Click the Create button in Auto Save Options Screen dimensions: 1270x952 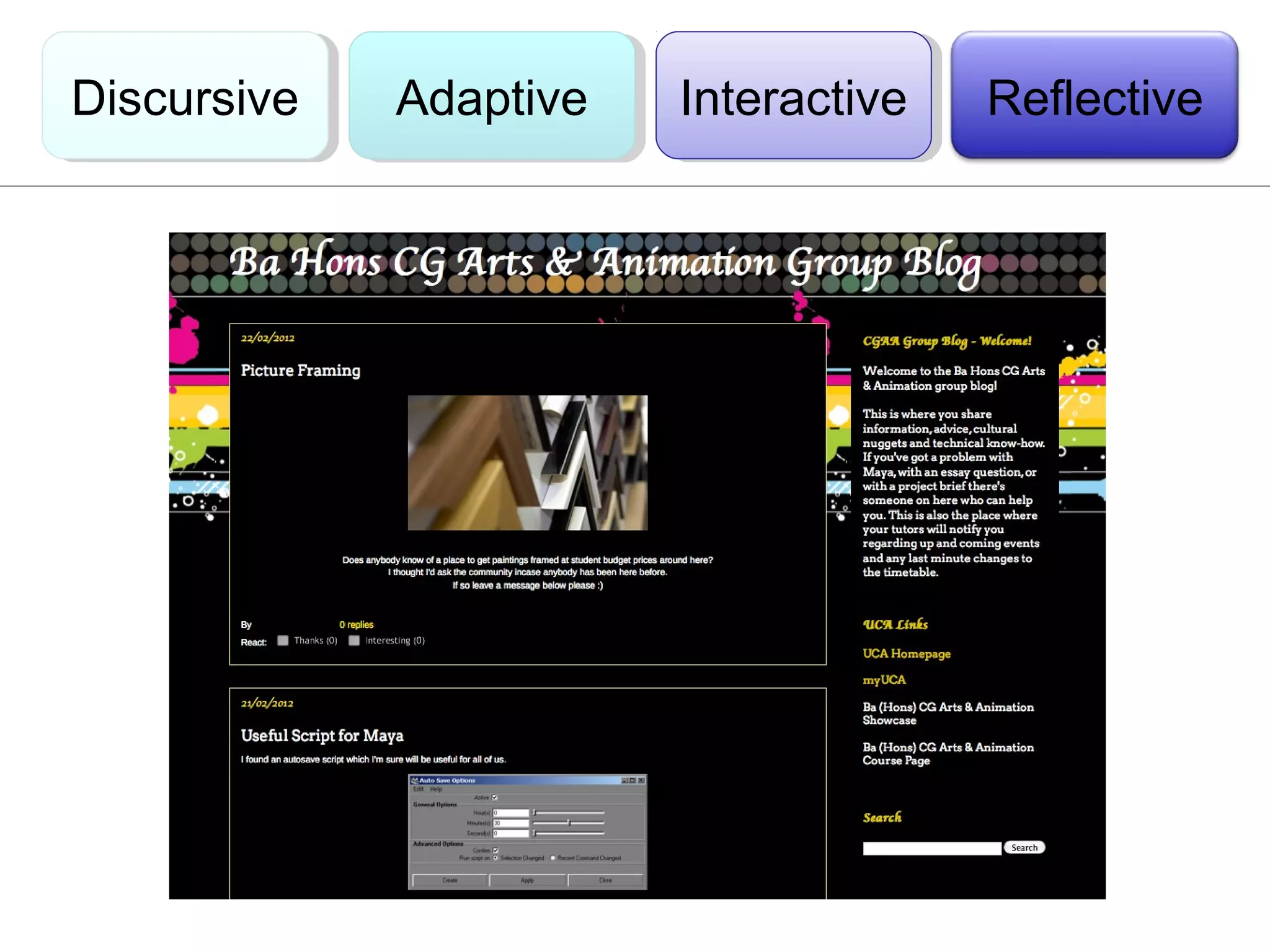click(450, 880)
